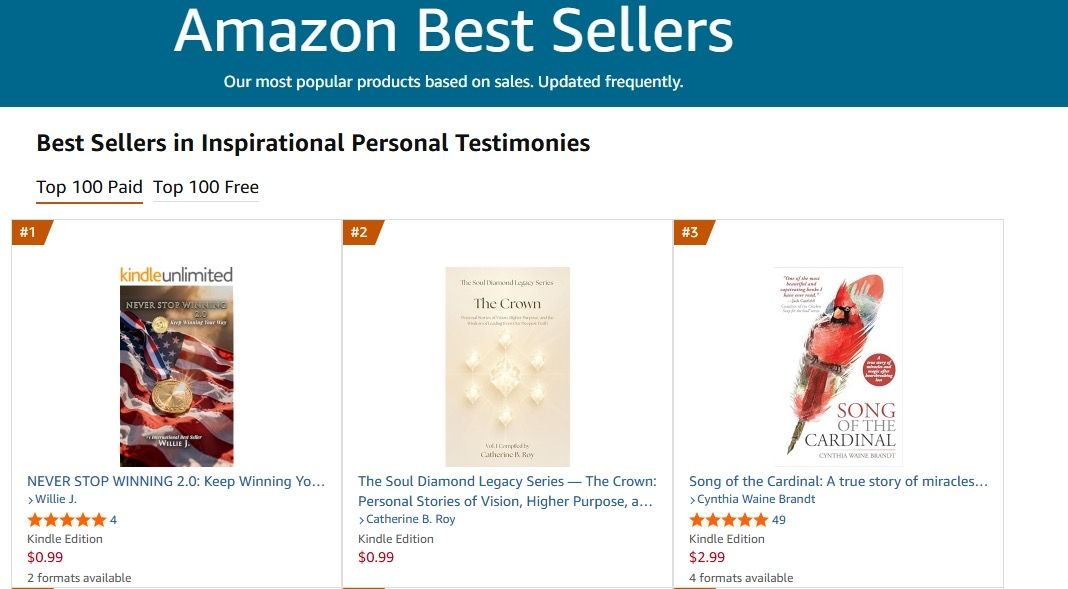Screen dimensions: 1068x589
Task: Click the star rating for Song of the Cardinal
Action: point(728,520)
